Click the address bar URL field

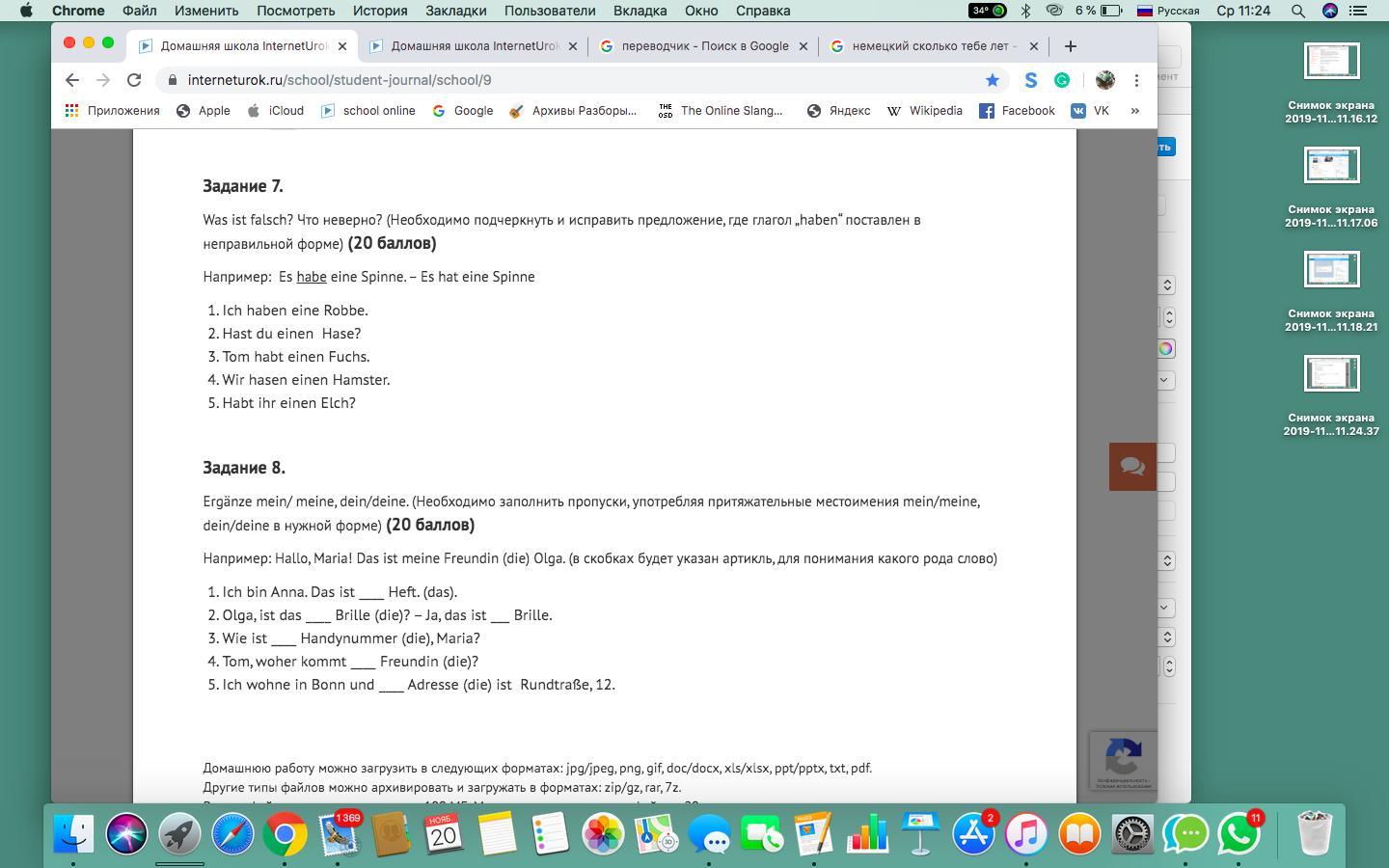[x=579, y=80]
